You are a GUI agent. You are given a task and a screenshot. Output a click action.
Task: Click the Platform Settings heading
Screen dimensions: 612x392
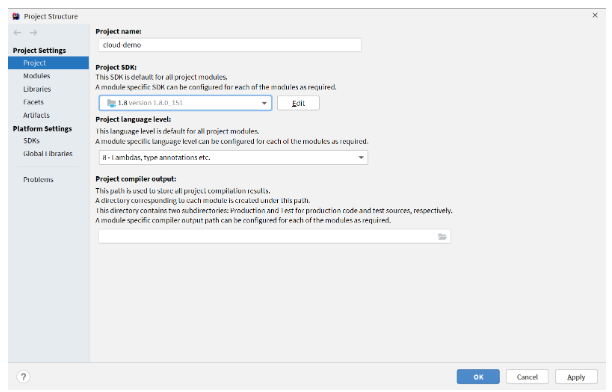[x=42, y=128]
